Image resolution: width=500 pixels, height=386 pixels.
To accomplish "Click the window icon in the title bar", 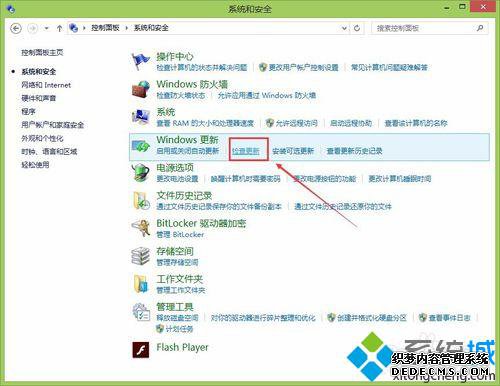I will pos(10,9).
